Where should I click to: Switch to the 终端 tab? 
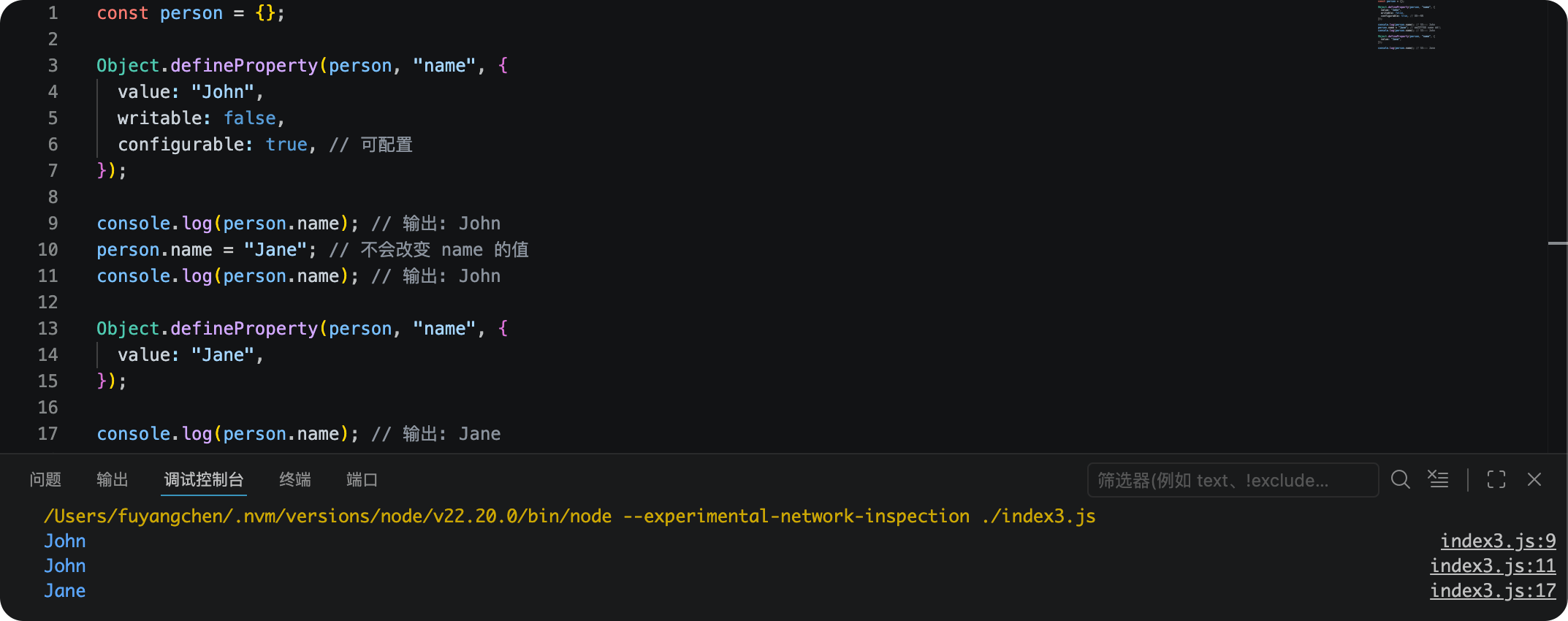point(295,479)
